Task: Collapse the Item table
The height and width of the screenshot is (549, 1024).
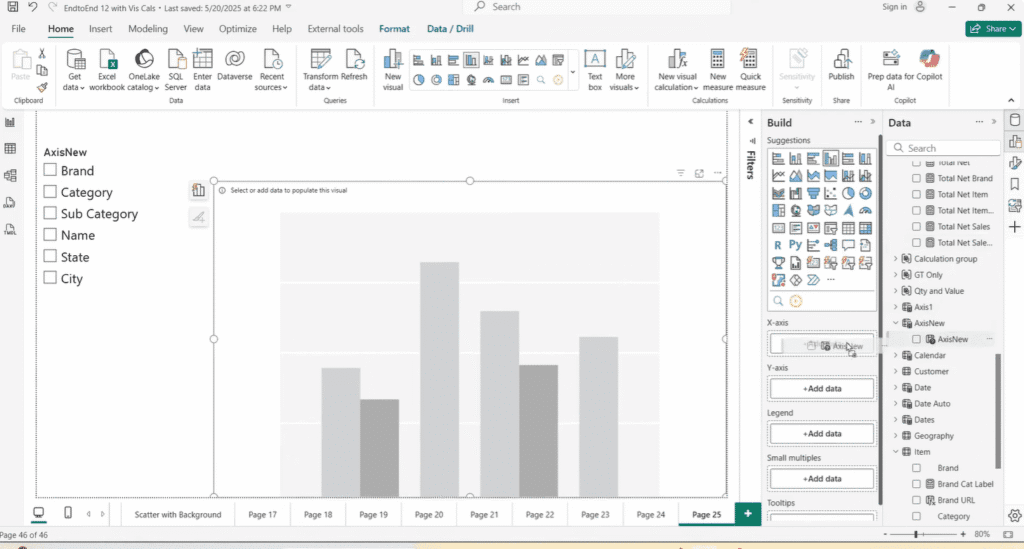Action: point(896,452)
